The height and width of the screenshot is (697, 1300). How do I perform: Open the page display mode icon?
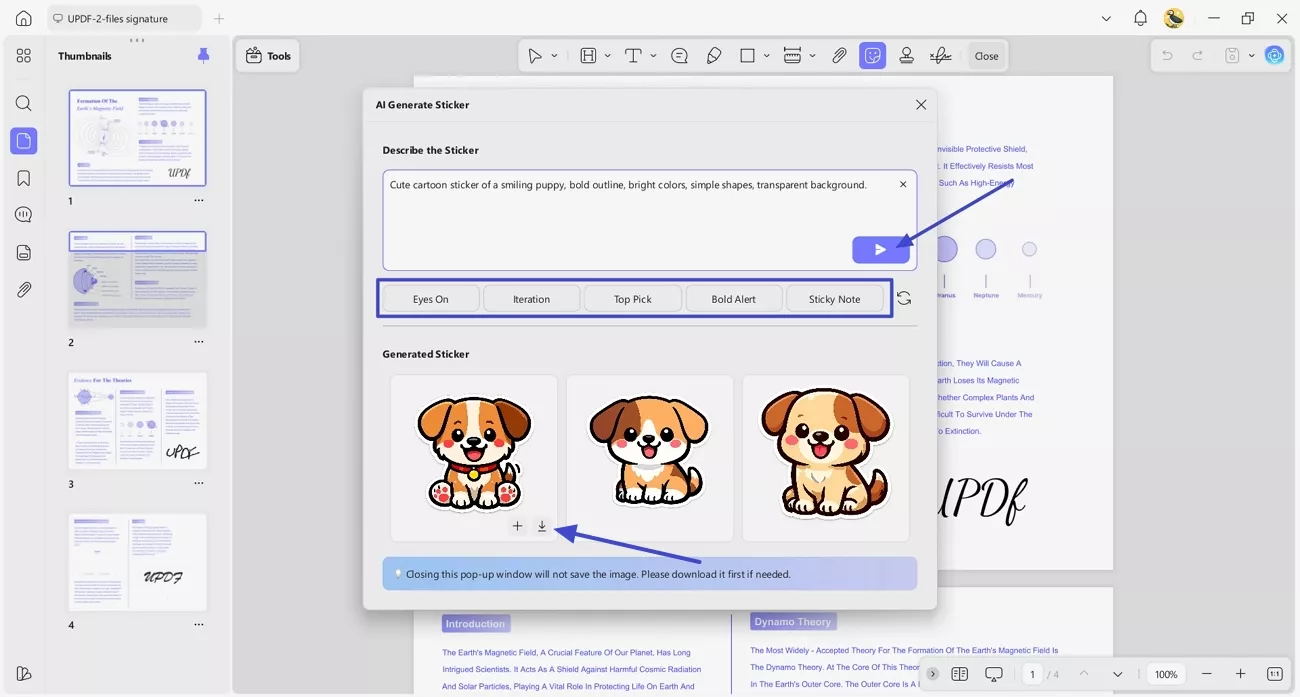click(x=959, y=674)
